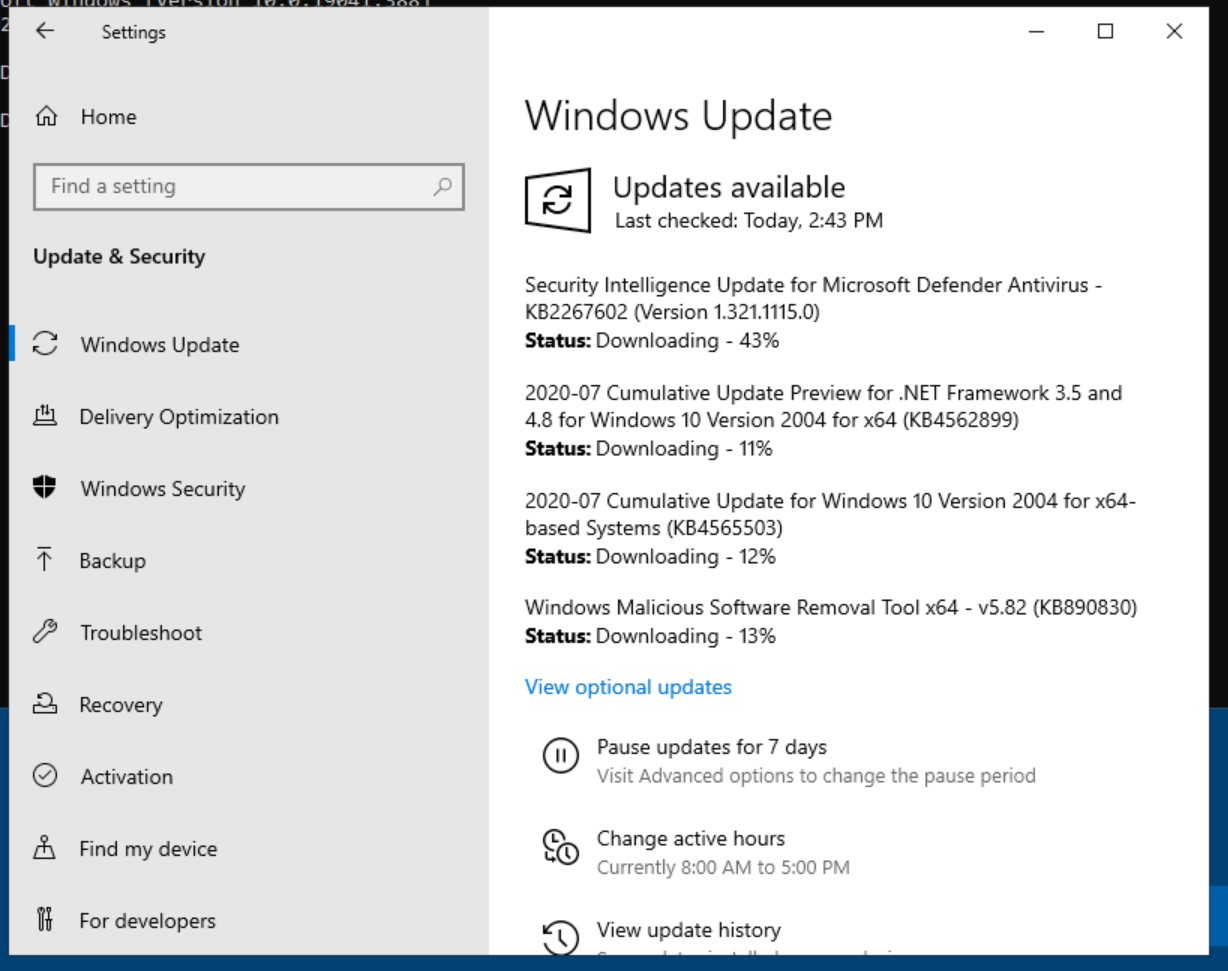Click the Status: Downloading - 43% line
Image resolution: width=1228 pixels, height=971 pixels.
coord(652,340)
